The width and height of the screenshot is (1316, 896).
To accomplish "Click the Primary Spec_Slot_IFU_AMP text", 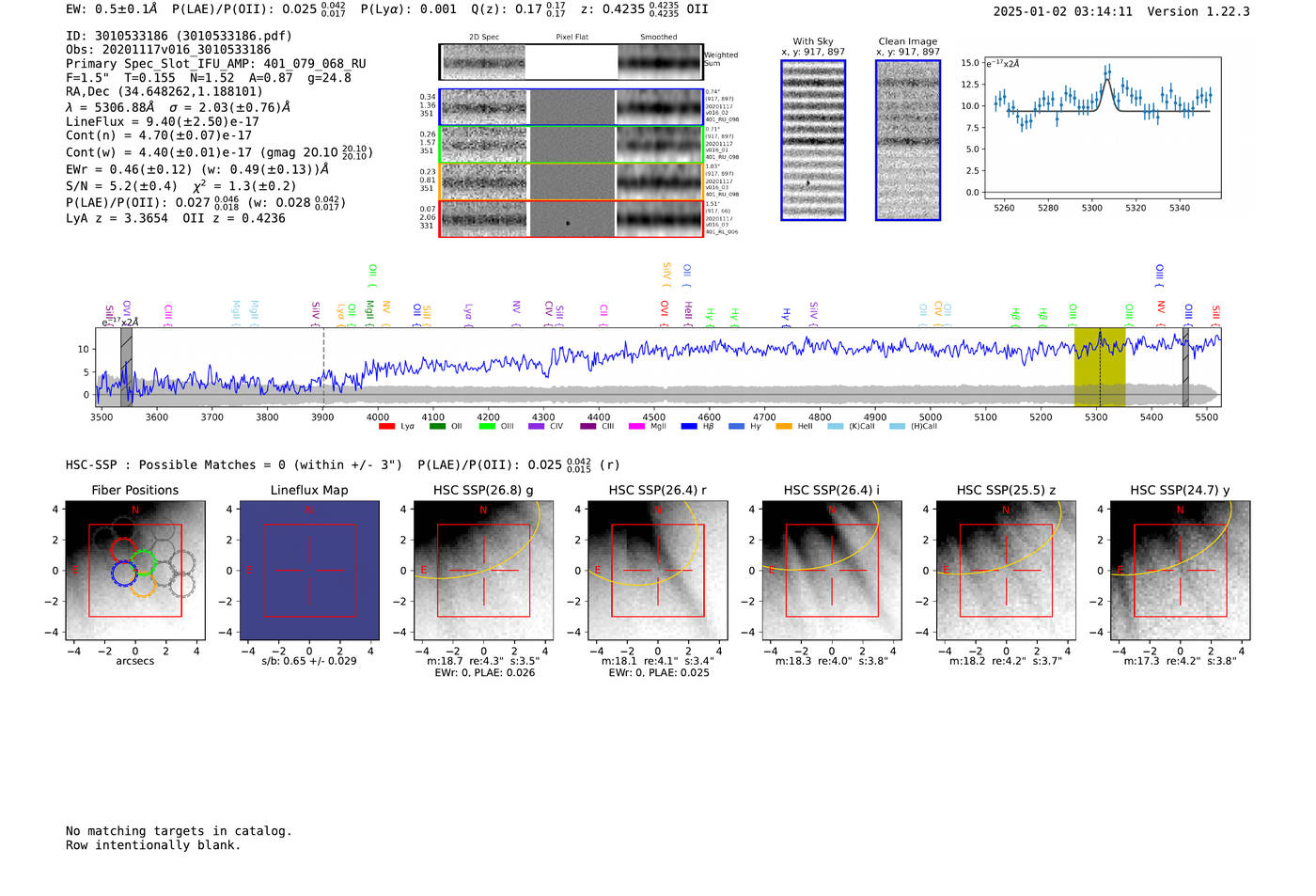I will (x=216, y=64).
